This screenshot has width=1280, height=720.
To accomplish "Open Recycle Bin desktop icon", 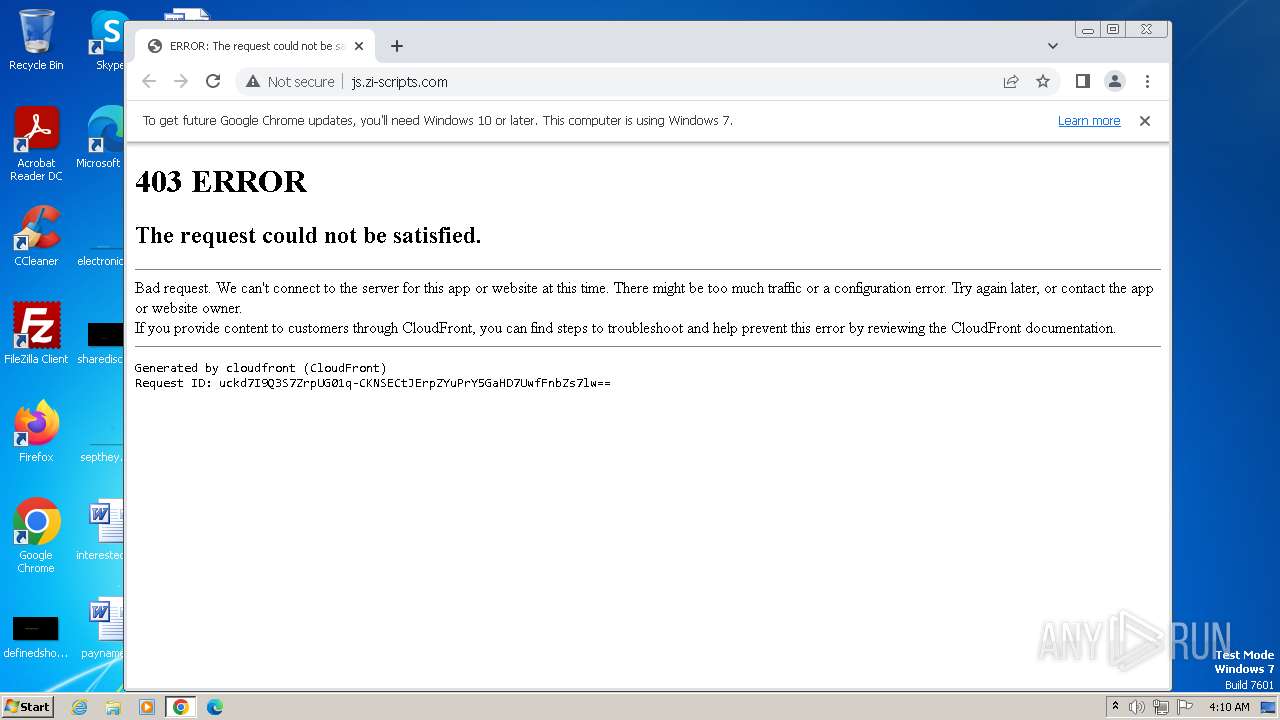I will [36, 40].
